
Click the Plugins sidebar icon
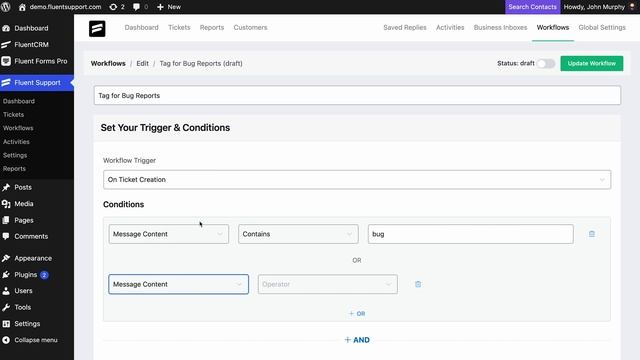tap(6, 275)
